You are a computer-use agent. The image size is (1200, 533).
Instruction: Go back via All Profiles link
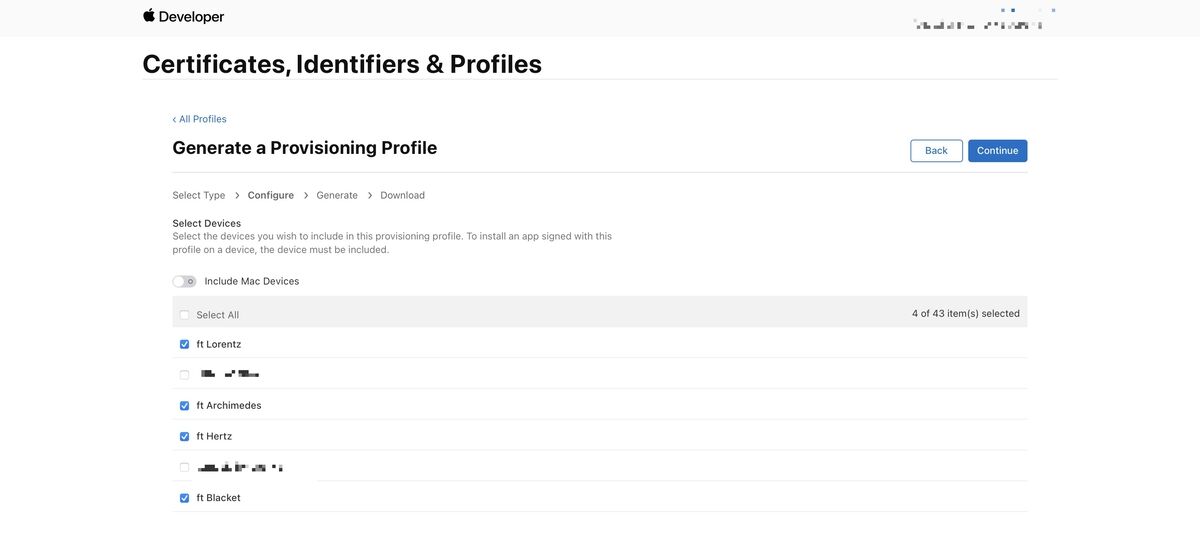tap(199, 119)
